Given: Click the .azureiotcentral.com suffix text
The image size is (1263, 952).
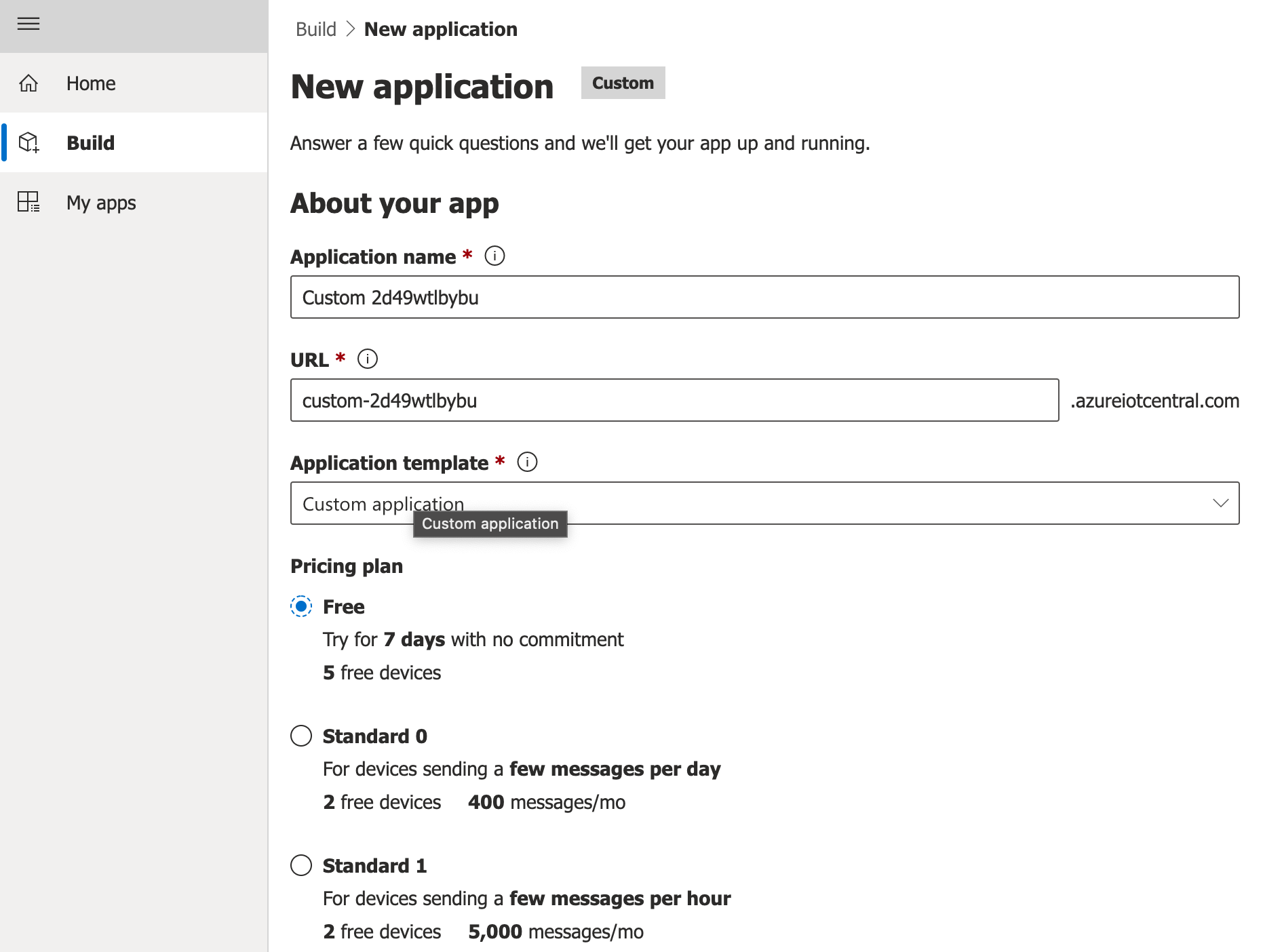Looking at the screenshot, I should click(x=1154, y=401).
